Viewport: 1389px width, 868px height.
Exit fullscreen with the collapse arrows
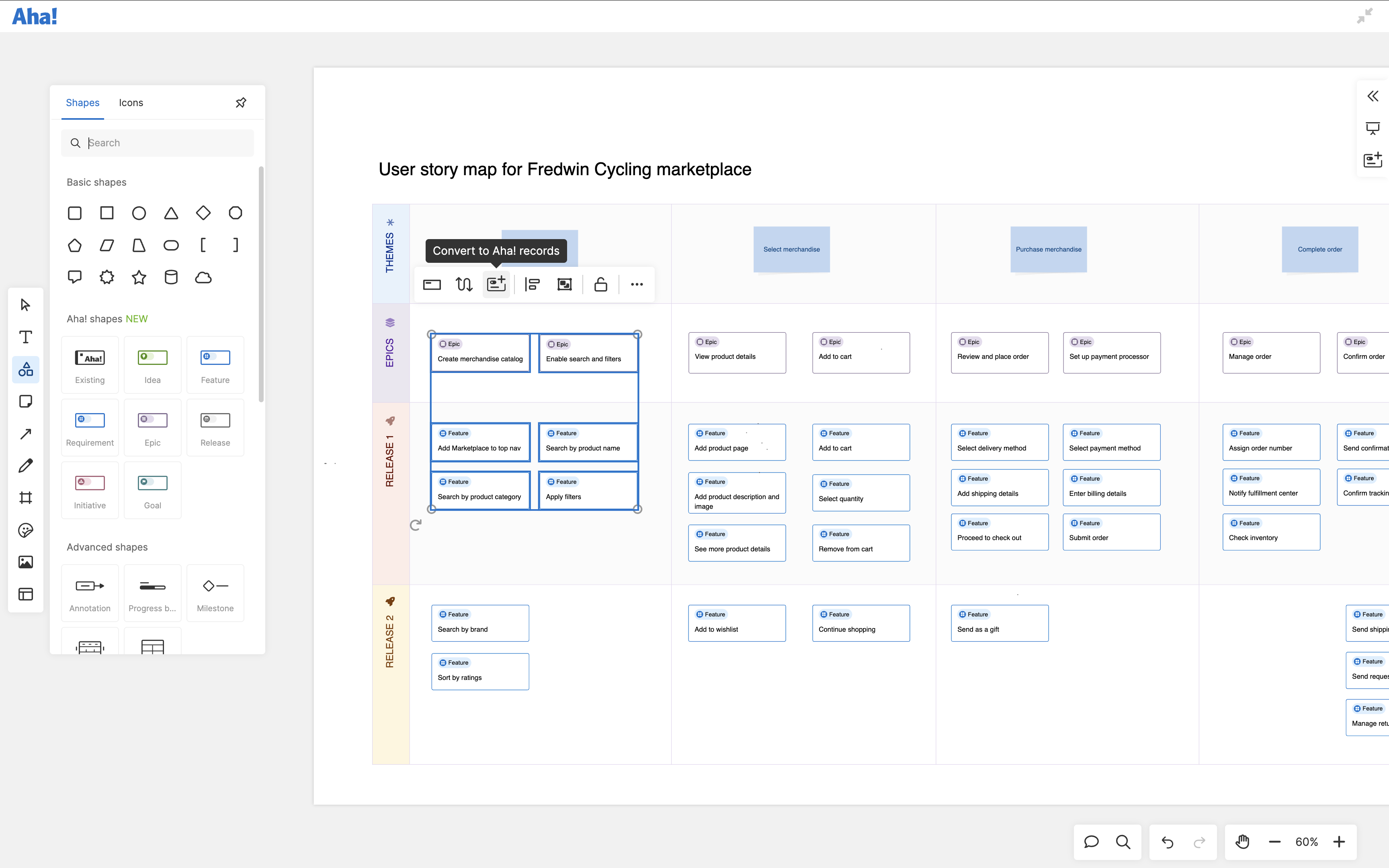pos(1365,16)
